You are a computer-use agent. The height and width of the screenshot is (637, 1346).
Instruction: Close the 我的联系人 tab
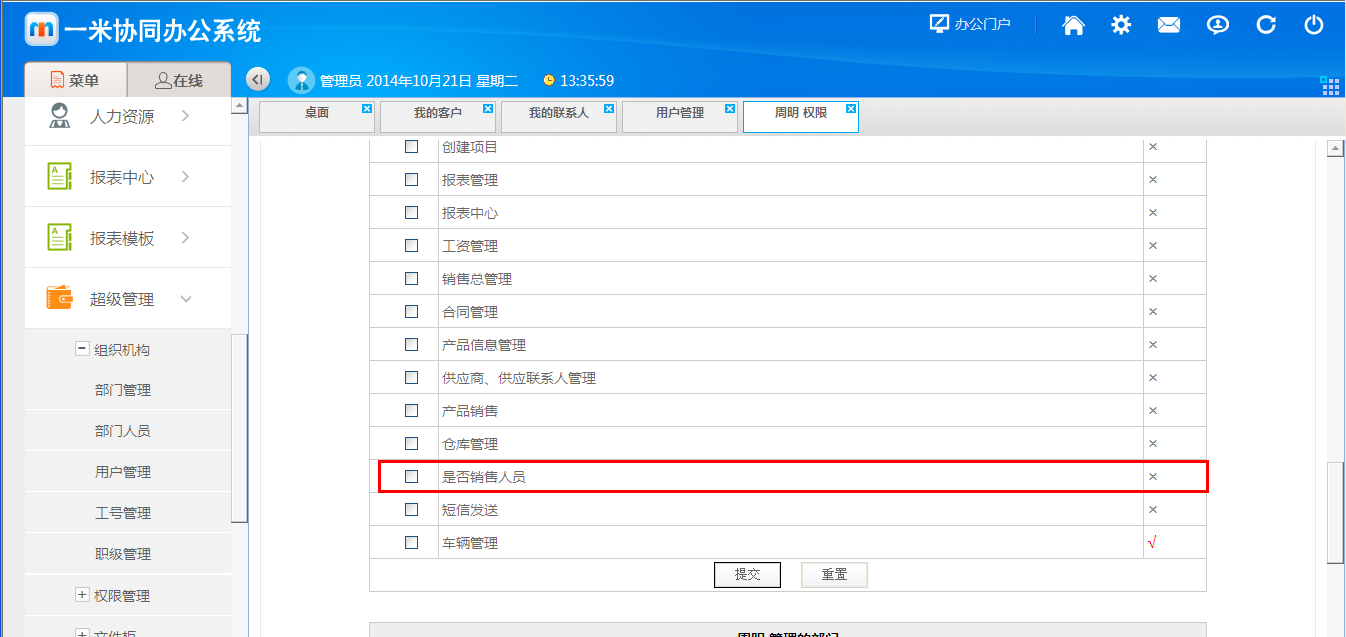(609, 108)
